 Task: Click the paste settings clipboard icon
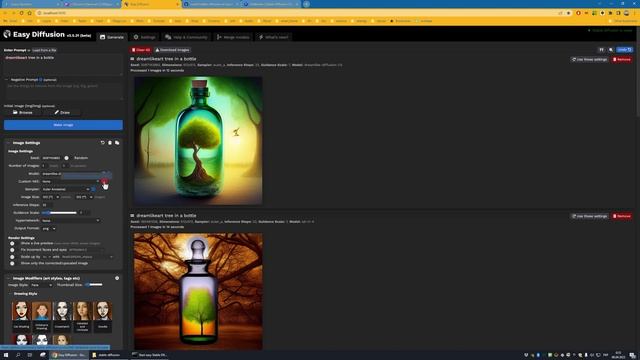click(110, 143)
